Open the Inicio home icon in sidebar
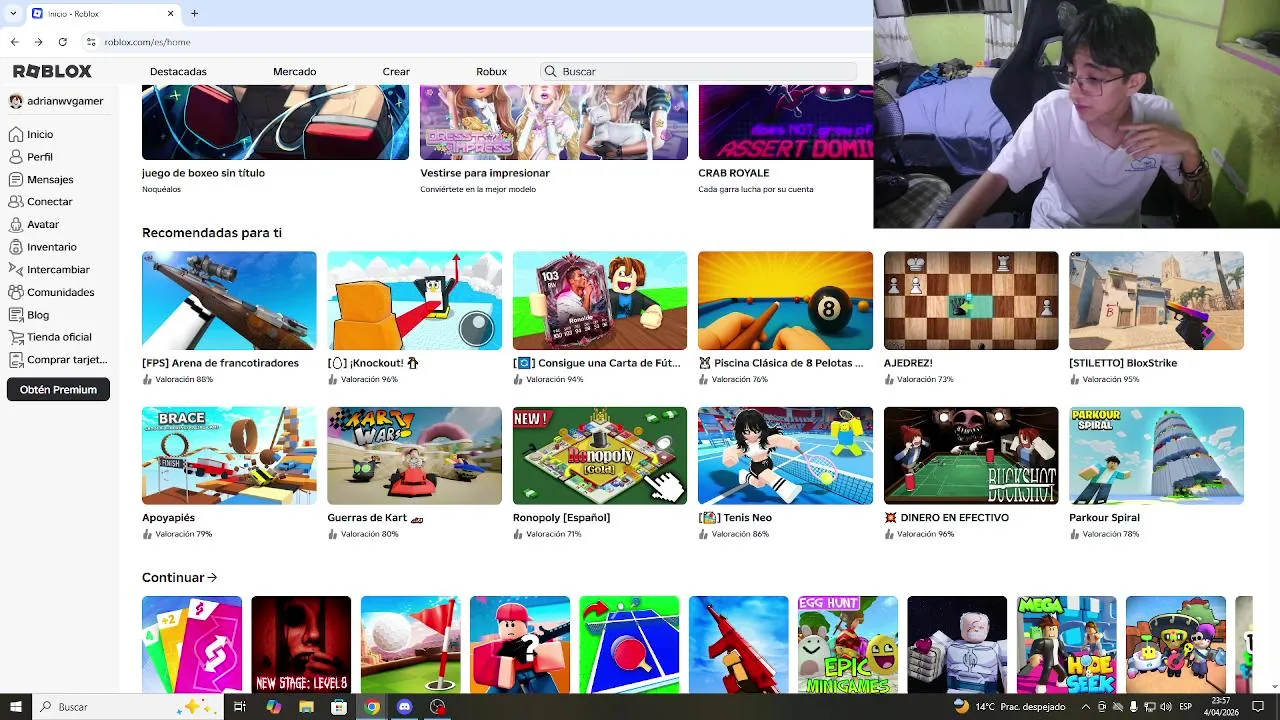The width and height of the screenshot is (1280, 720). tap(16, 134)
